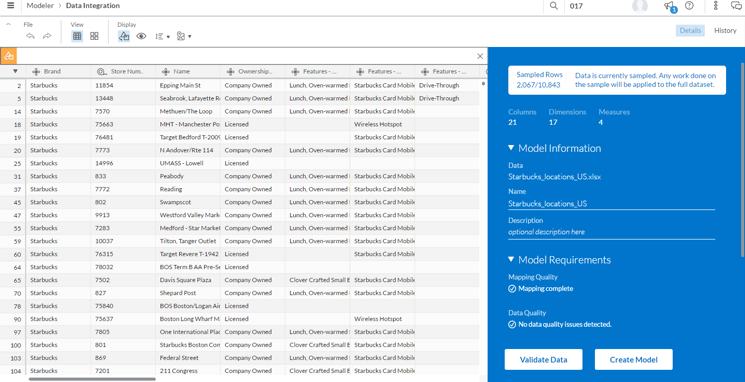
Task: Open the hierarchy list dropdown arrow
Action: point(168,37)
